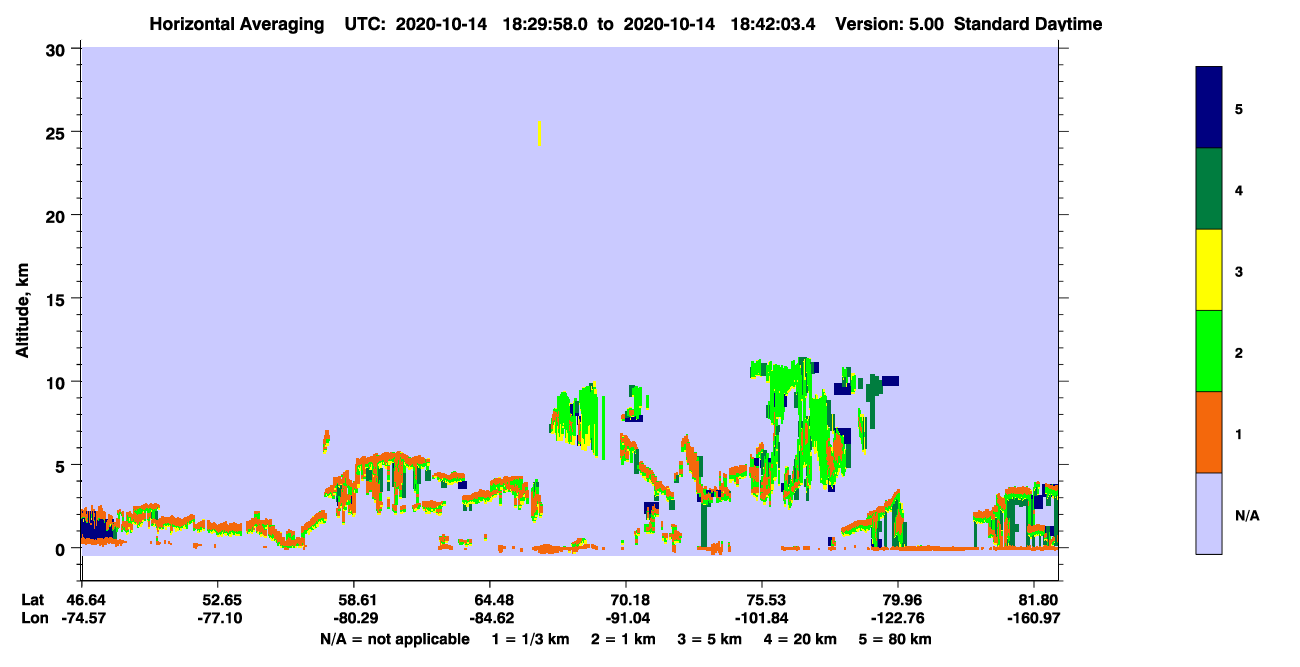Click longitude value -101.84
Screen dimensions: 1300x667
point(762,618)
